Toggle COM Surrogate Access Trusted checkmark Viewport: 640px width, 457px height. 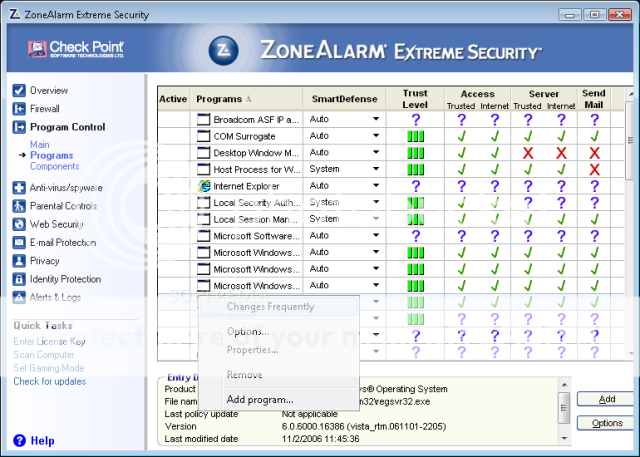click(x=462, y=136)
